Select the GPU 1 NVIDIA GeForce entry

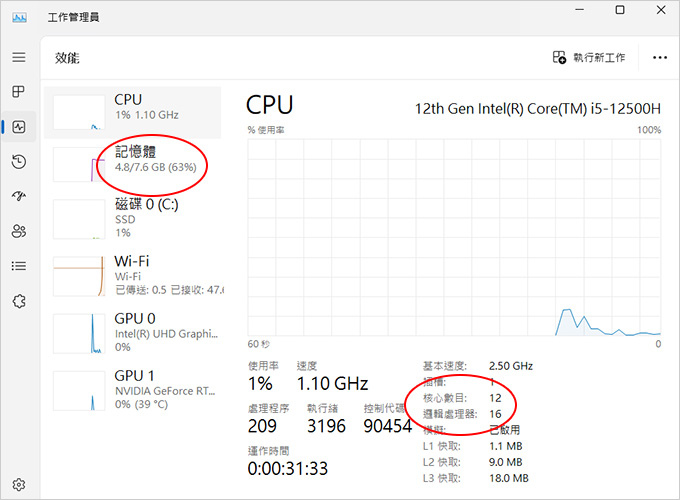tap(133, 390)
